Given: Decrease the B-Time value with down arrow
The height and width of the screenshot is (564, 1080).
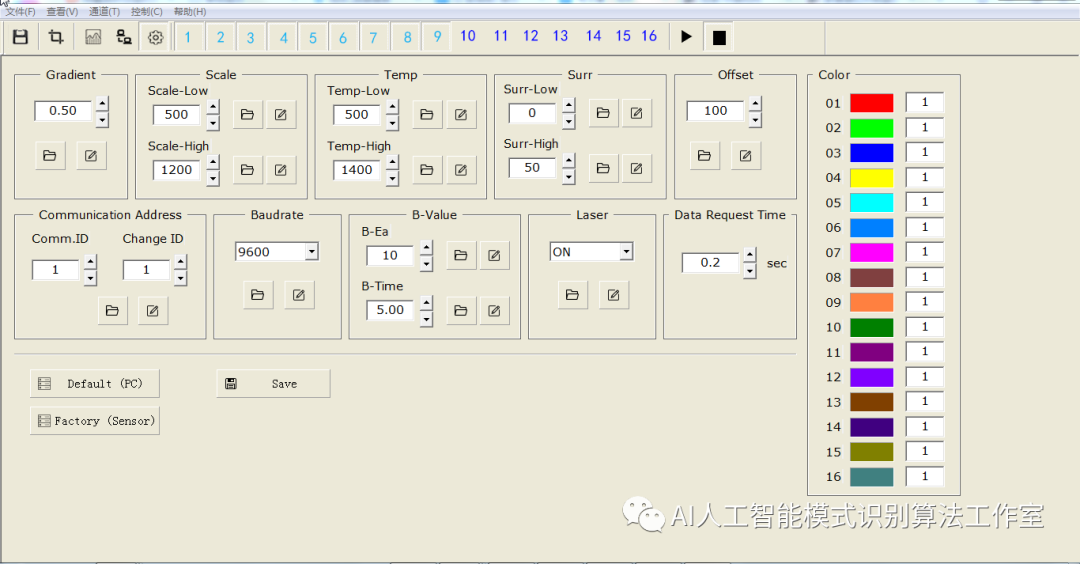Looking at the screenshot, I should click(426, 318).
